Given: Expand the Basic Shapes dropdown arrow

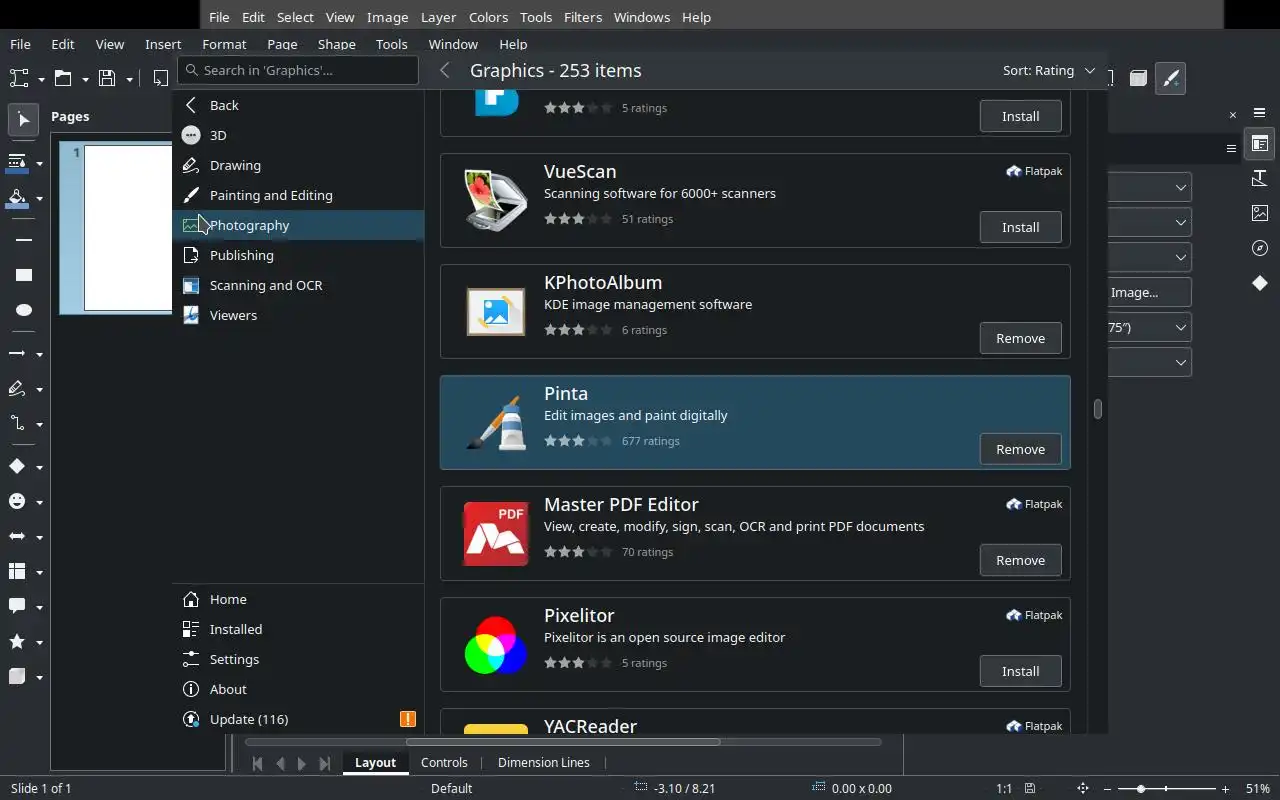Looking at the screenshot, I should (x=39, y=467).
